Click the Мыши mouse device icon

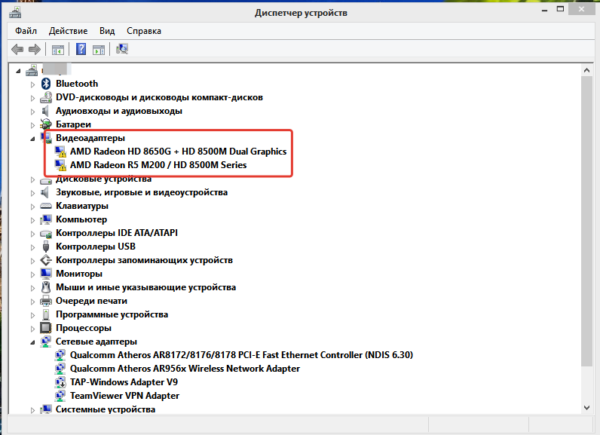click(x=46, y=287)
